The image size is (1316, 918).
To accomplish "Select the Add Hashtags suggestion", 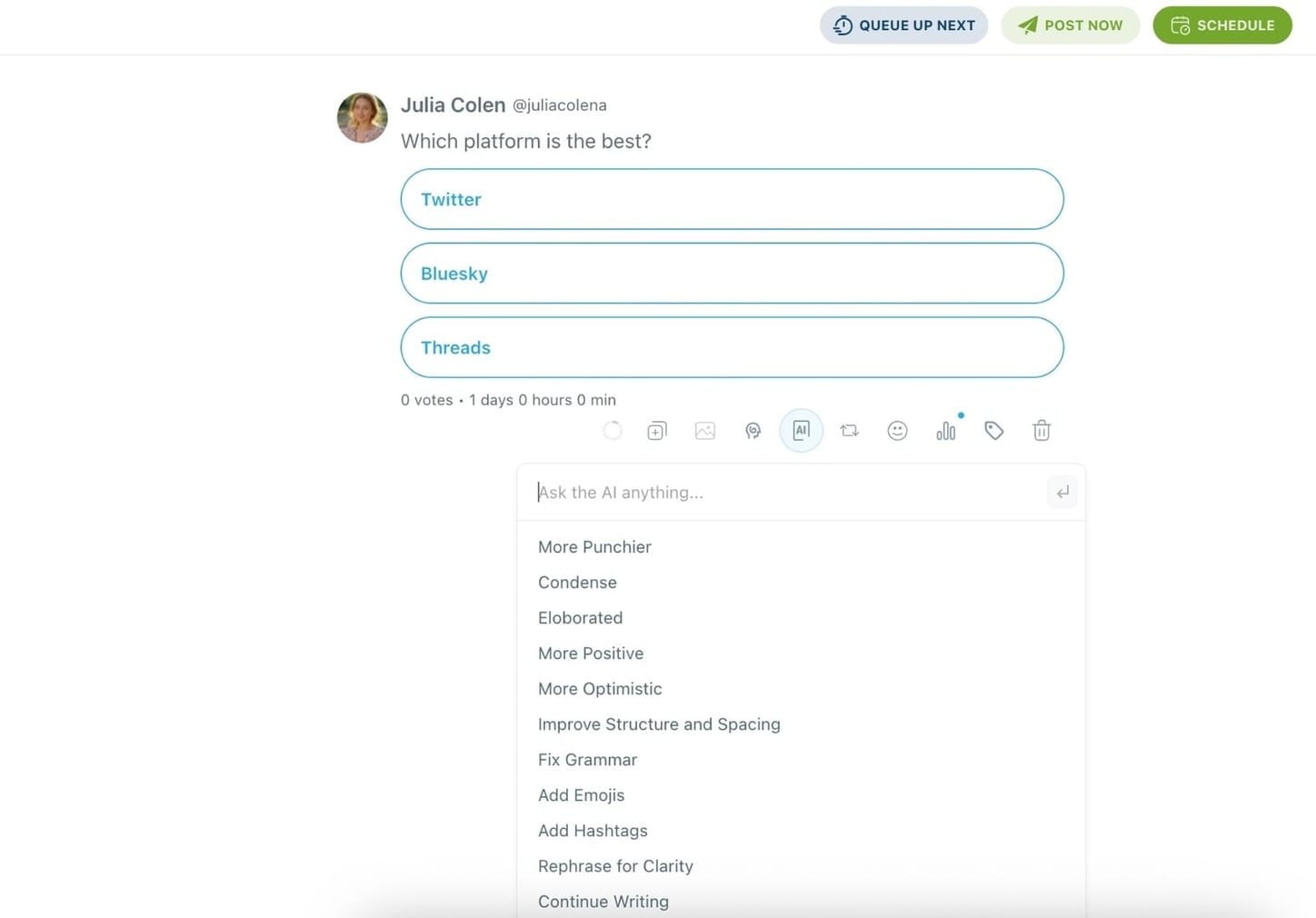I will pos(593,830).
